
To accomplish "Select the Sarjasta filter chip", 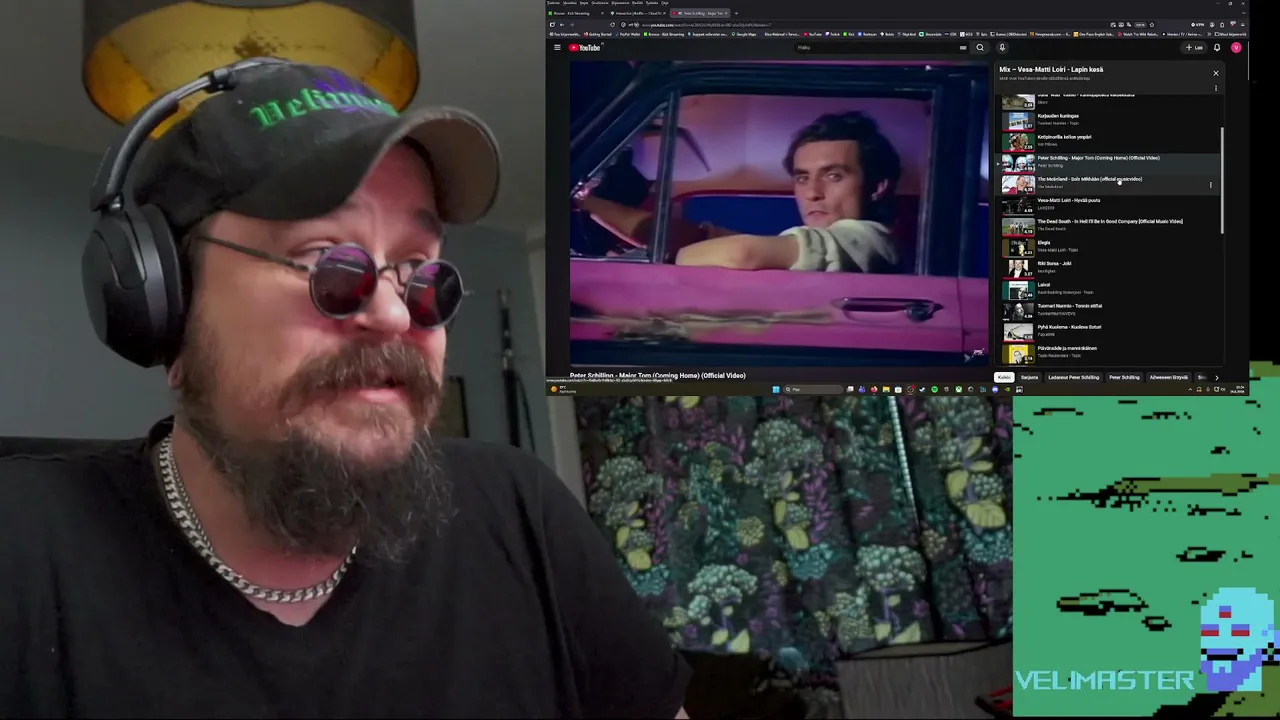I will (1029, 377).
